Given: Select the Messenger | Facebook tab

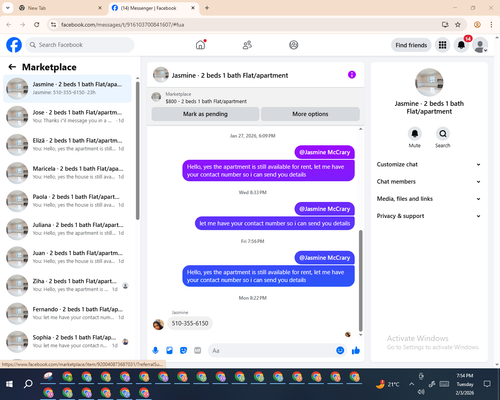Looking at the screenshot, I should [x=153, y=8].
